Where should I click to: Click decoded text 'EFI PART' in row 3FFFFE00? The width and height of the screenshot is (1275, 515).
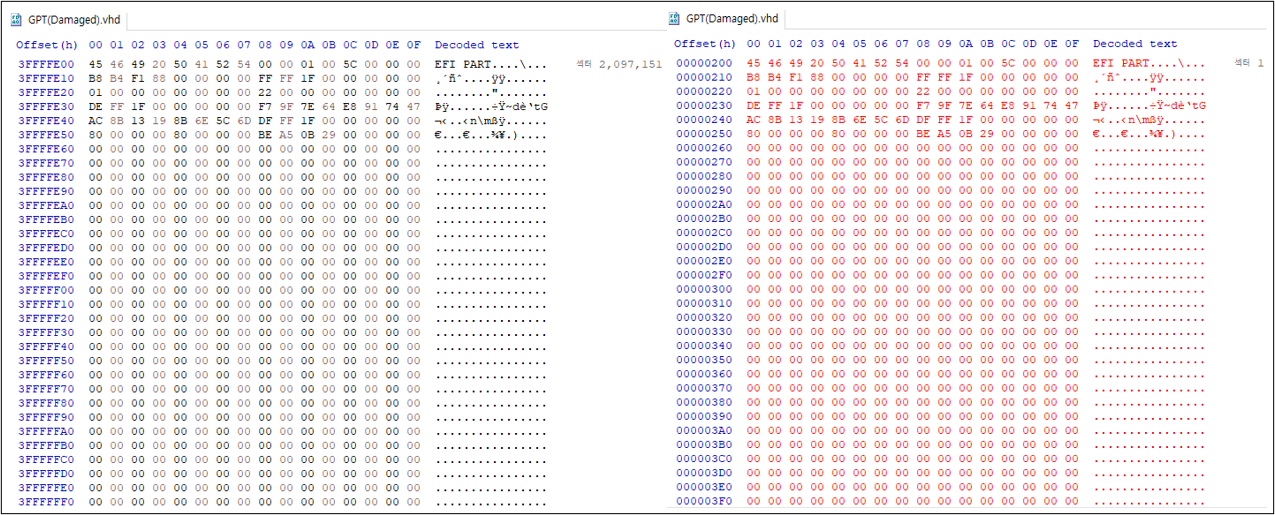[462, 63]
